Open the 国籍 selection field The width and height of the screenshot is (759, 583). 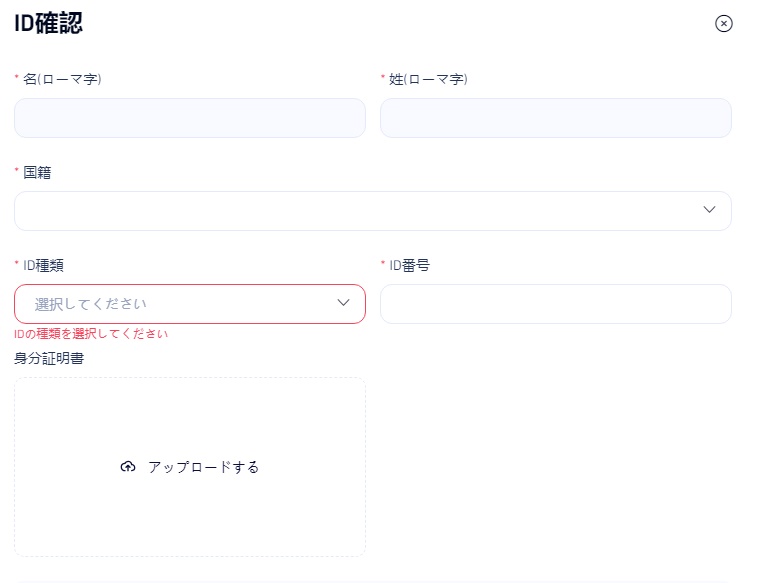(360, 211)
